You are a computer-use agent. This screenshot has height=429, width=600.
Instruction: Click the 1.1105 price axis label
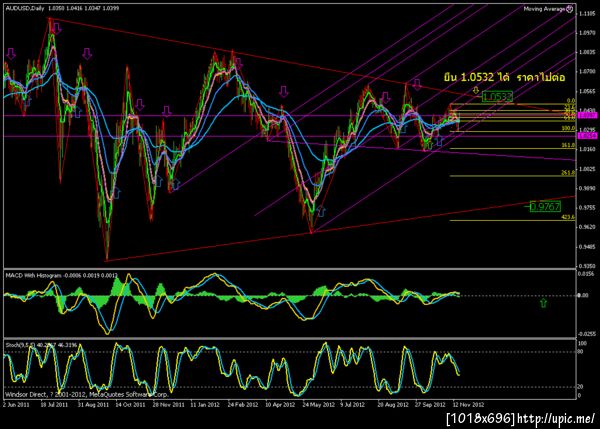587,14
